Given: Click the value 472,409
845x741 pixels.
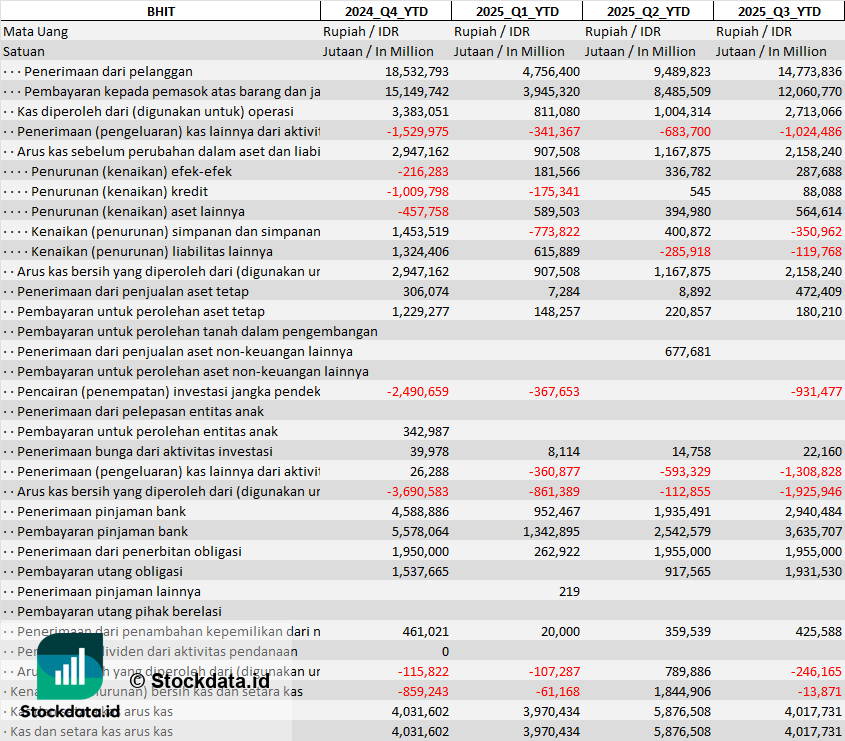Looking at the screenshot, I should click(819, 292).
